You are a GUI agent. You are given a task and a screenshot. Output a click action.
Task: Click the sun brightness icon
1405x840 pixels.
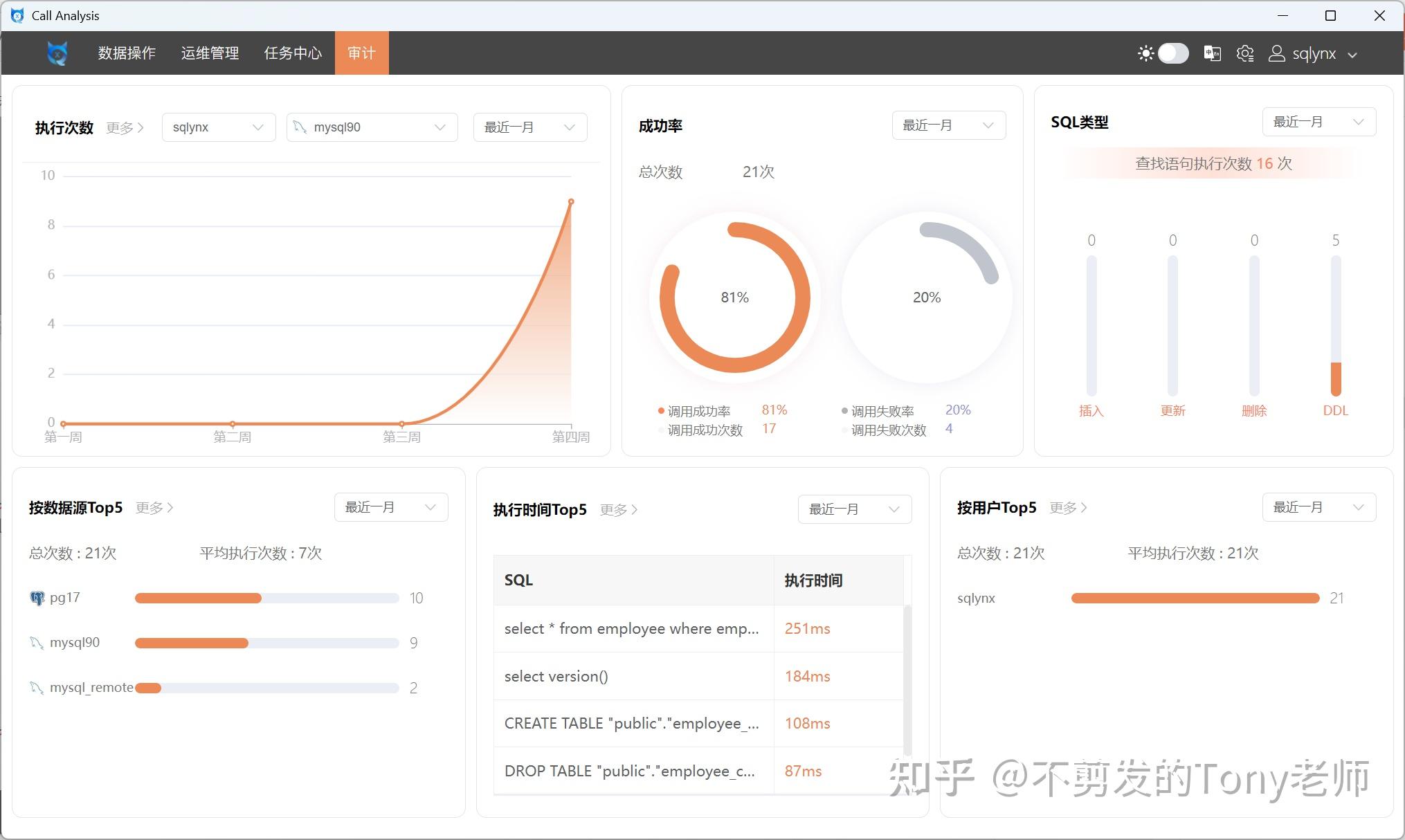click(1145, 53)
